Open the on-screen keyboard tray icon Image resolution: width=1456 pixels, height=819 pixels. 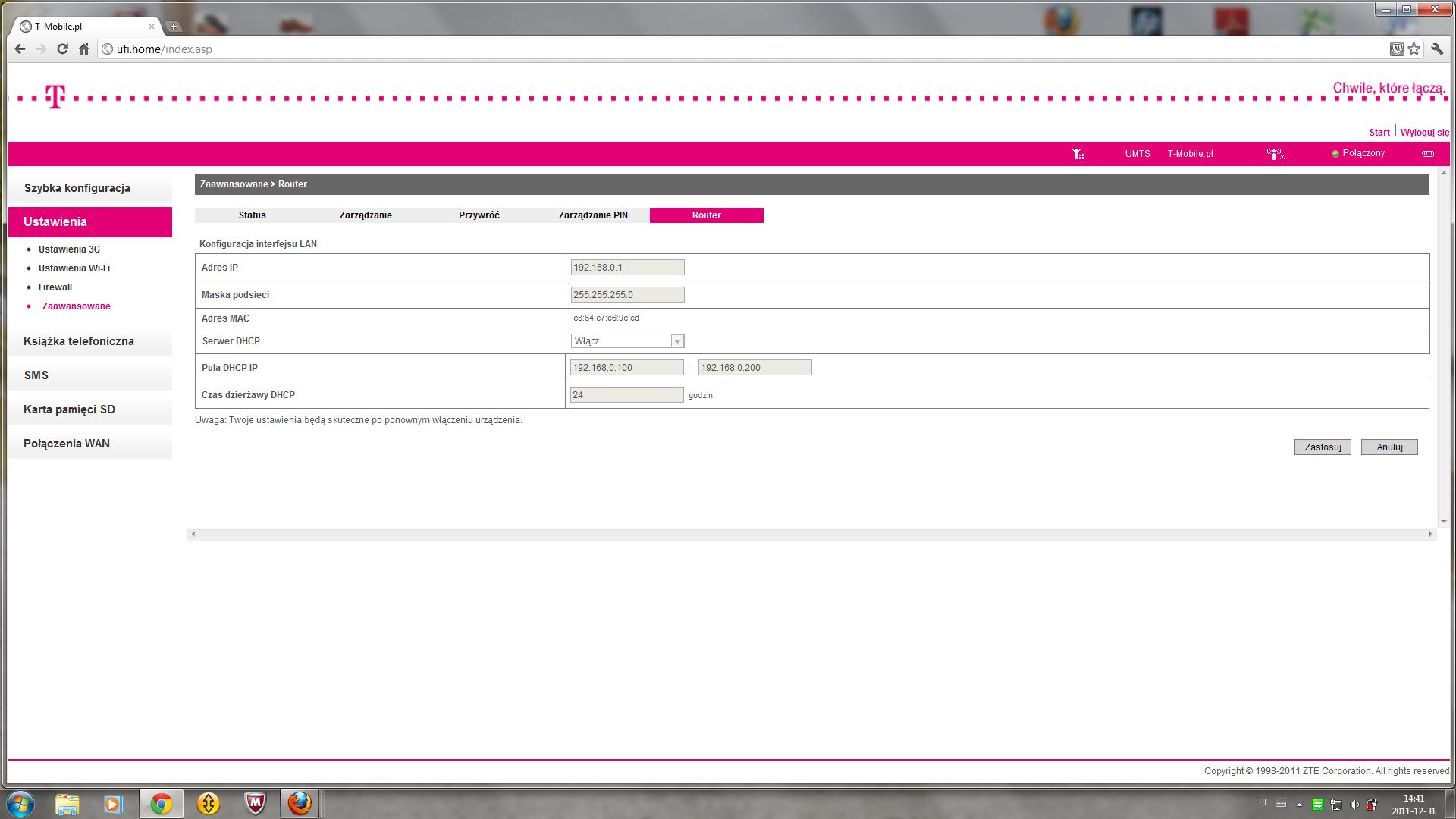point(1281,803)
